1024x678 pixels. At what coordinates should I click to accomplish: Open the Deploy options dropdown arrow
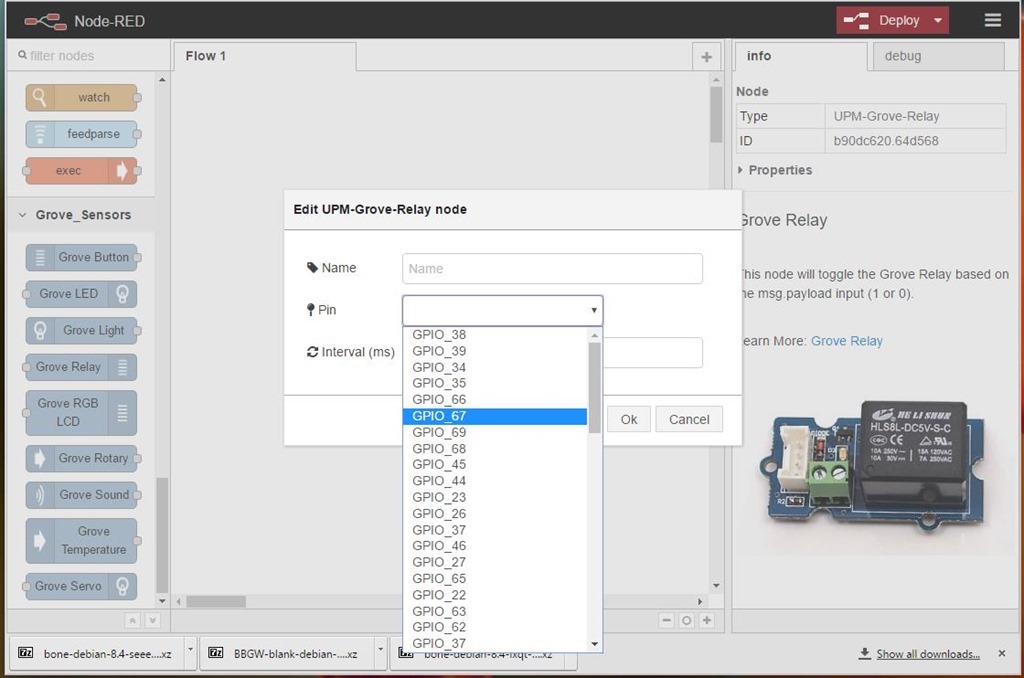tap(938, 20)
